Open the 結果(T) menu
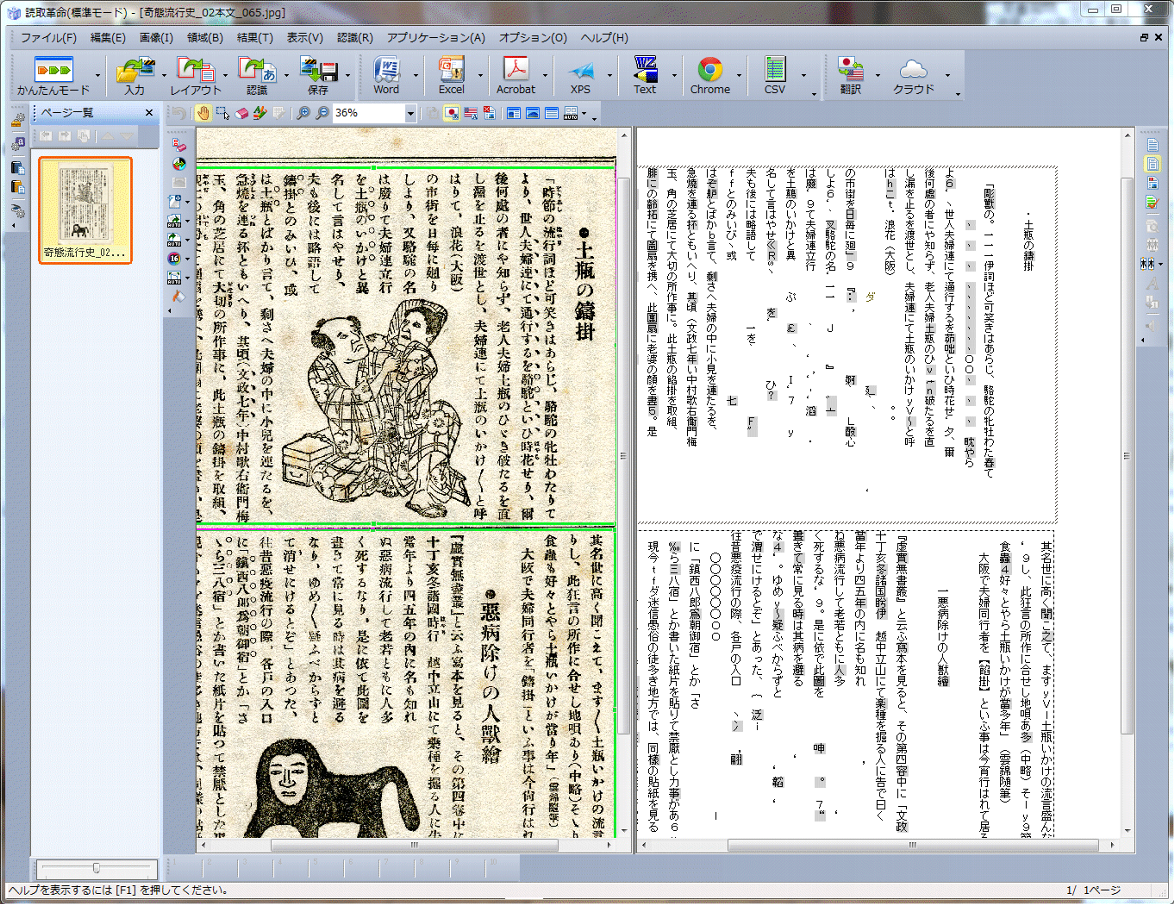1174x904 pixels. tap(255, 37)
